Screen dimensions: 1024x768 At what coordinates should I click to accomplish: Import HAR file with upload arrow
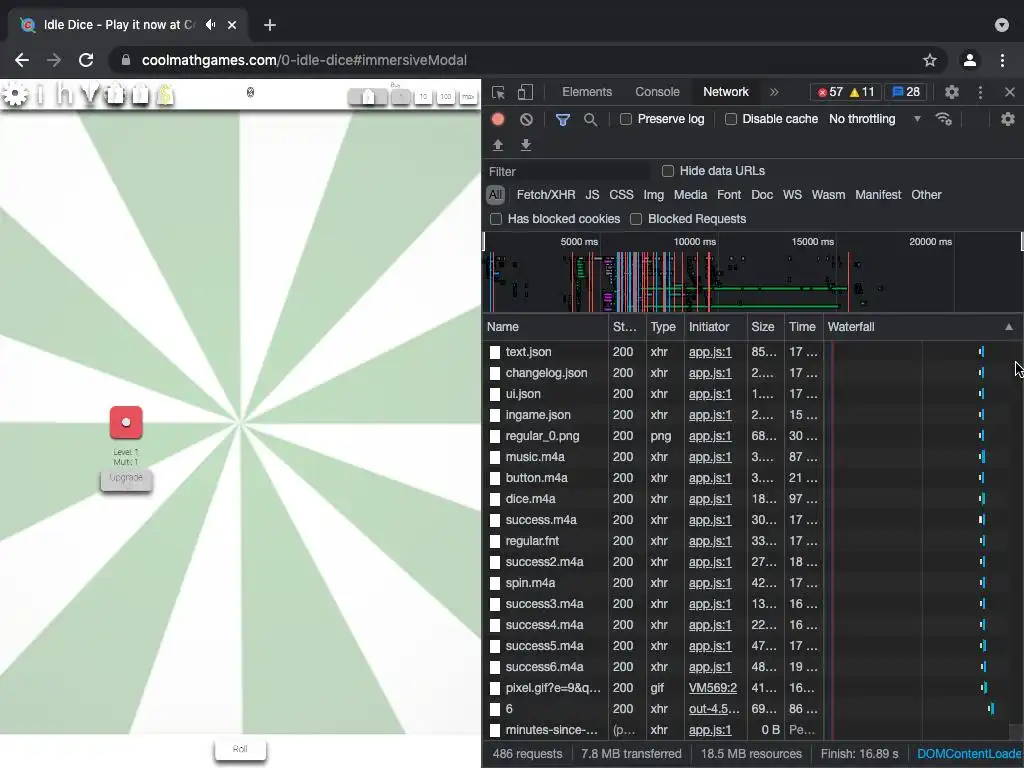[x=498, y=145]
